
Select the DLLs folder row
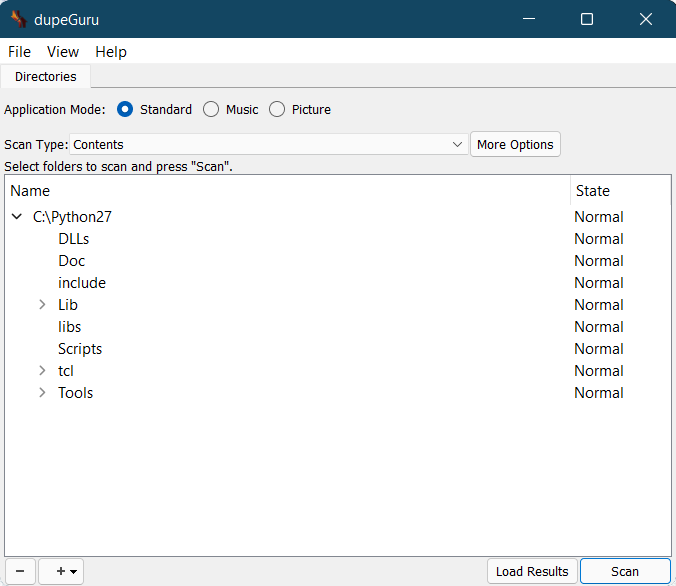(x=338, y=239)
